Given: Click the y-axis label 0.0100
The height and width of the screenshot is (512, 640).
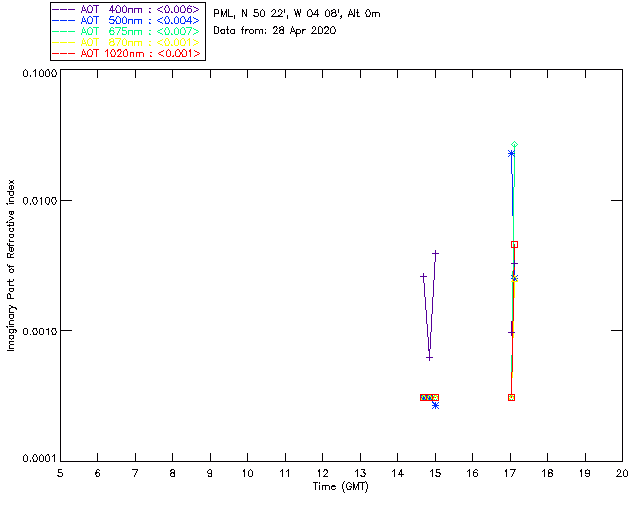Looking at the screenshot, I should (x=39, y=201).
